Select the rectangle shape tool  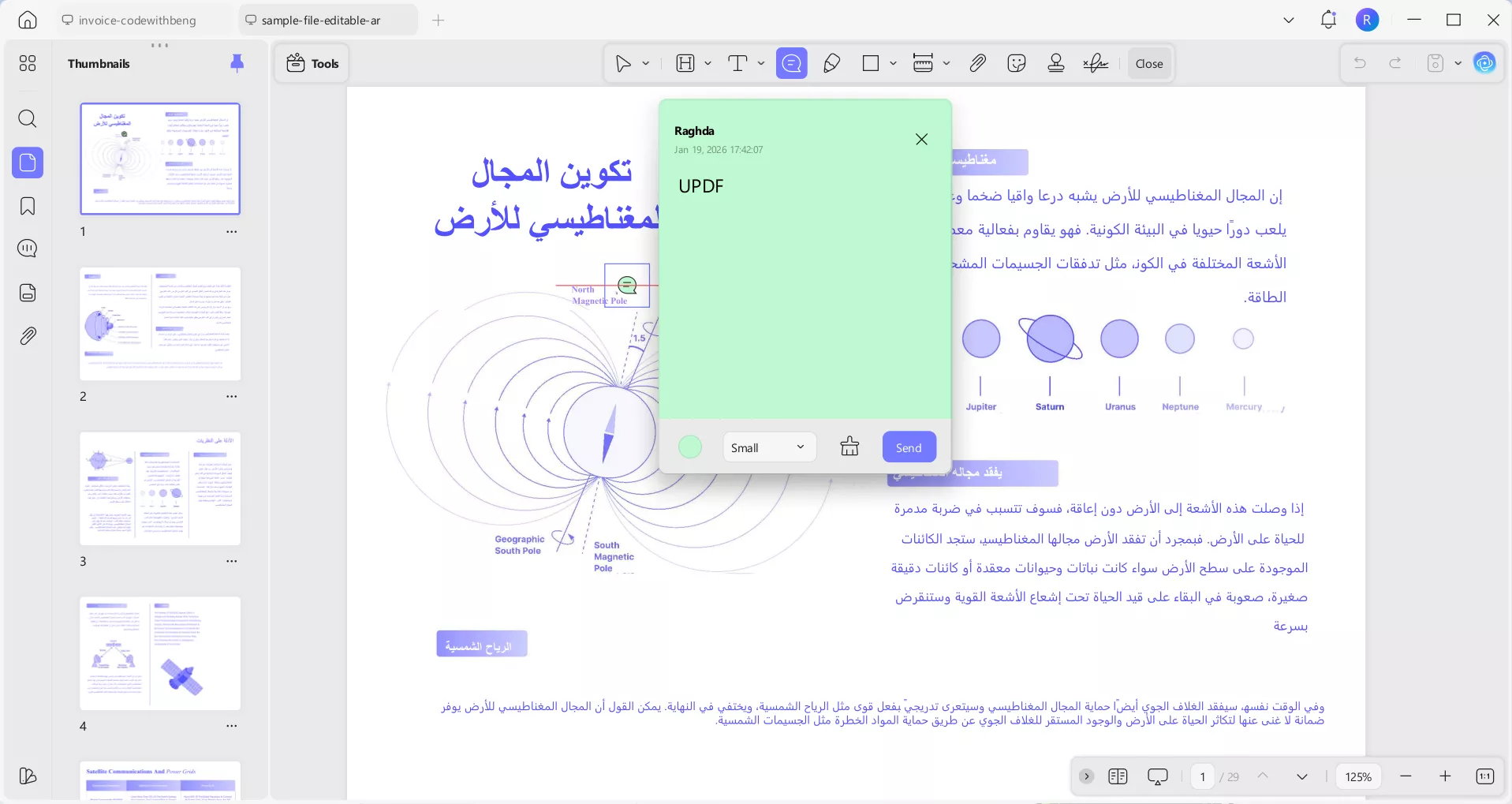pos(871,64)
